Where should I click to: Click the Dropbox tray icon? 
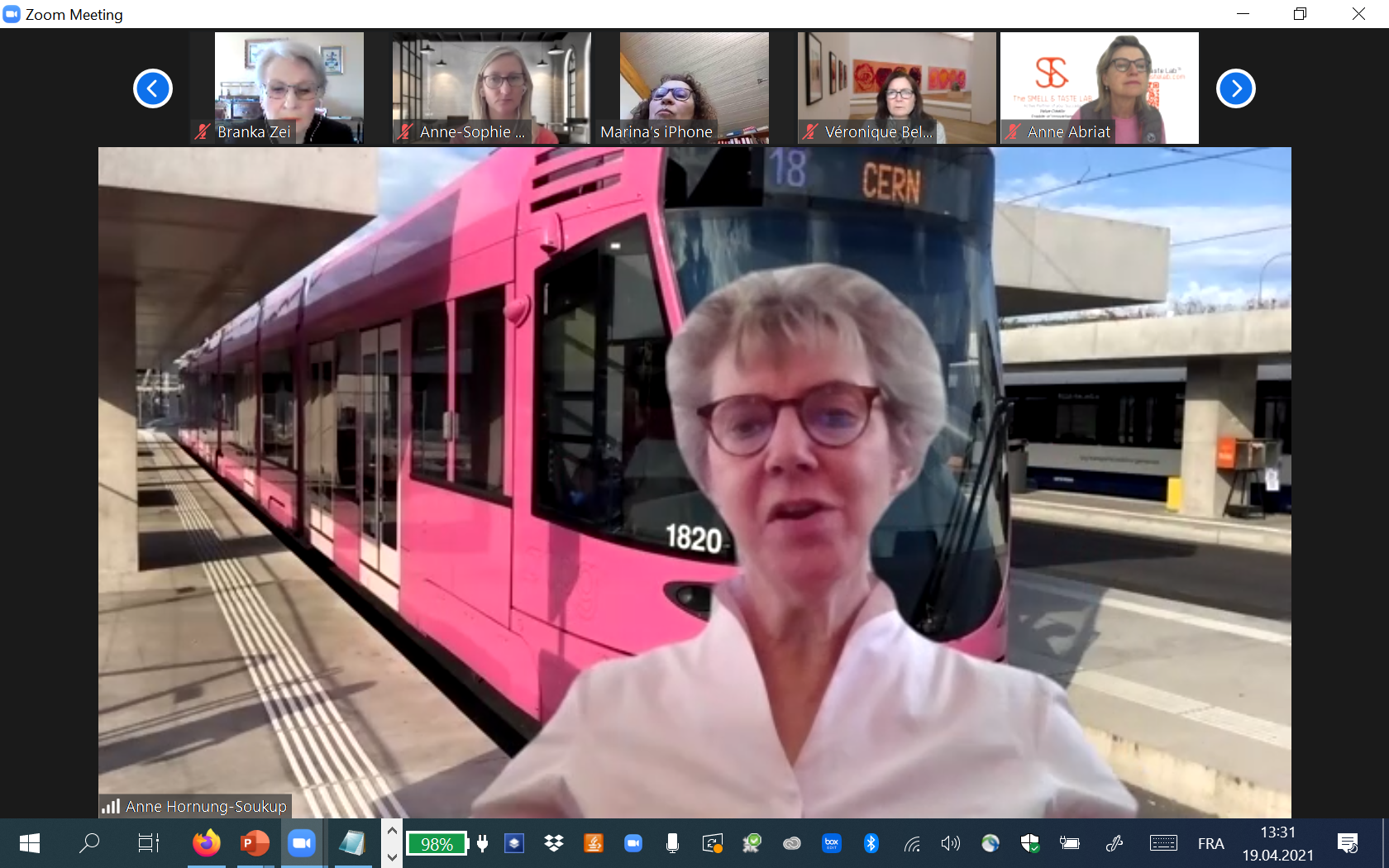click(554, 843)
